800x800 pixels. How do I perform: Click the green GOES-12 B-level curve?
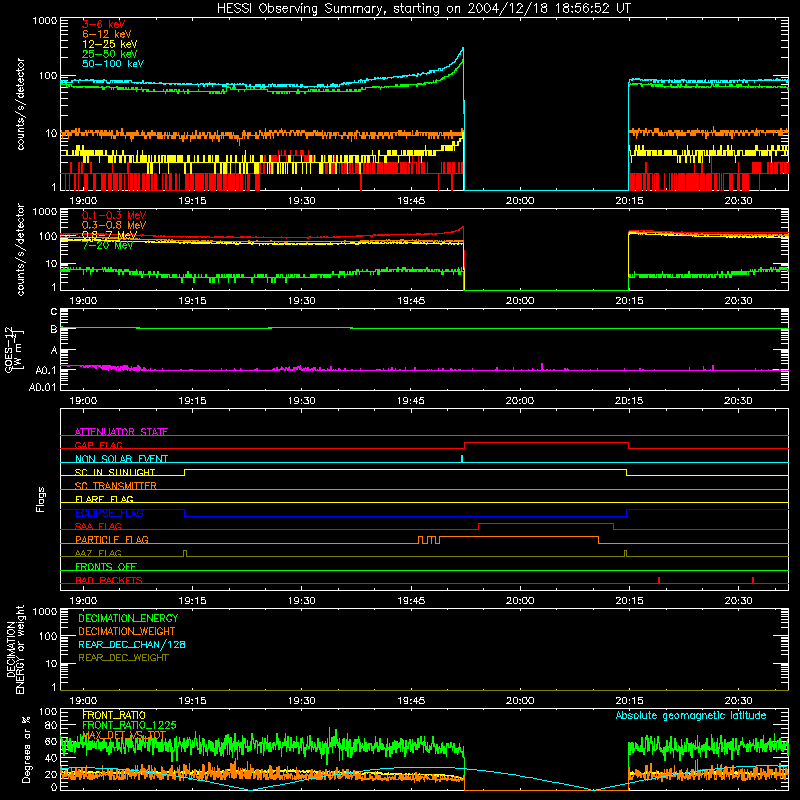(x=424, y=328)
